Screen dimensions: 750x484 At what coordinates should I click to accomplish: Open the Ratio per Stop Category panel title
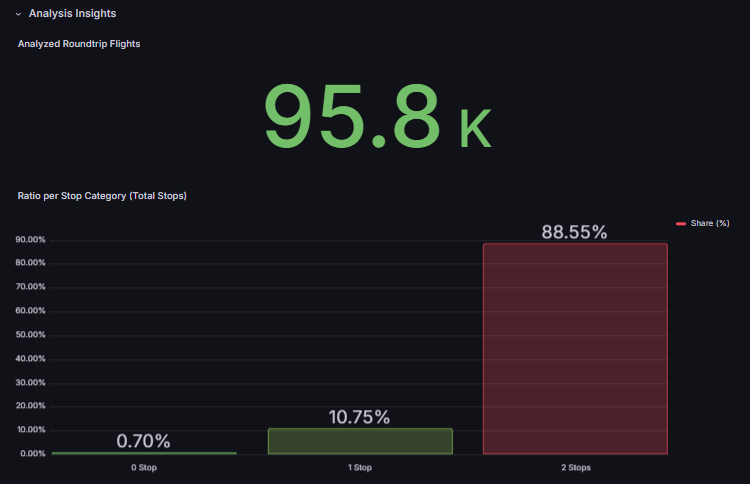pyautogui.click(x=102, y=196)
